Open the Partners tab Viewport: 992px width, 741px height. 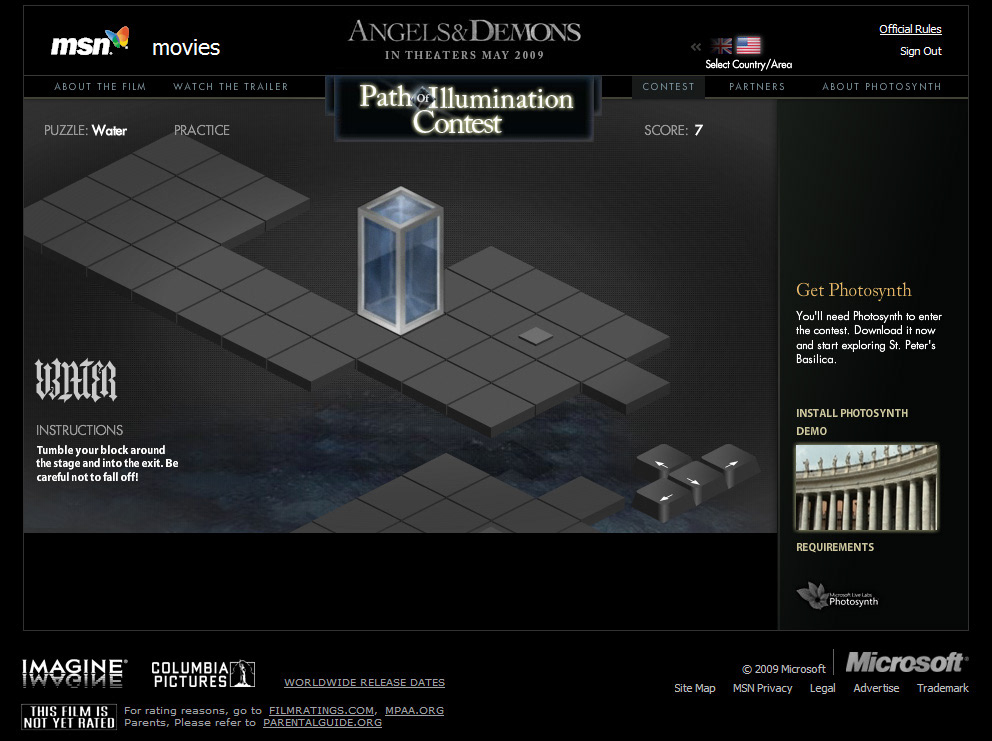[x=757, y=87]
